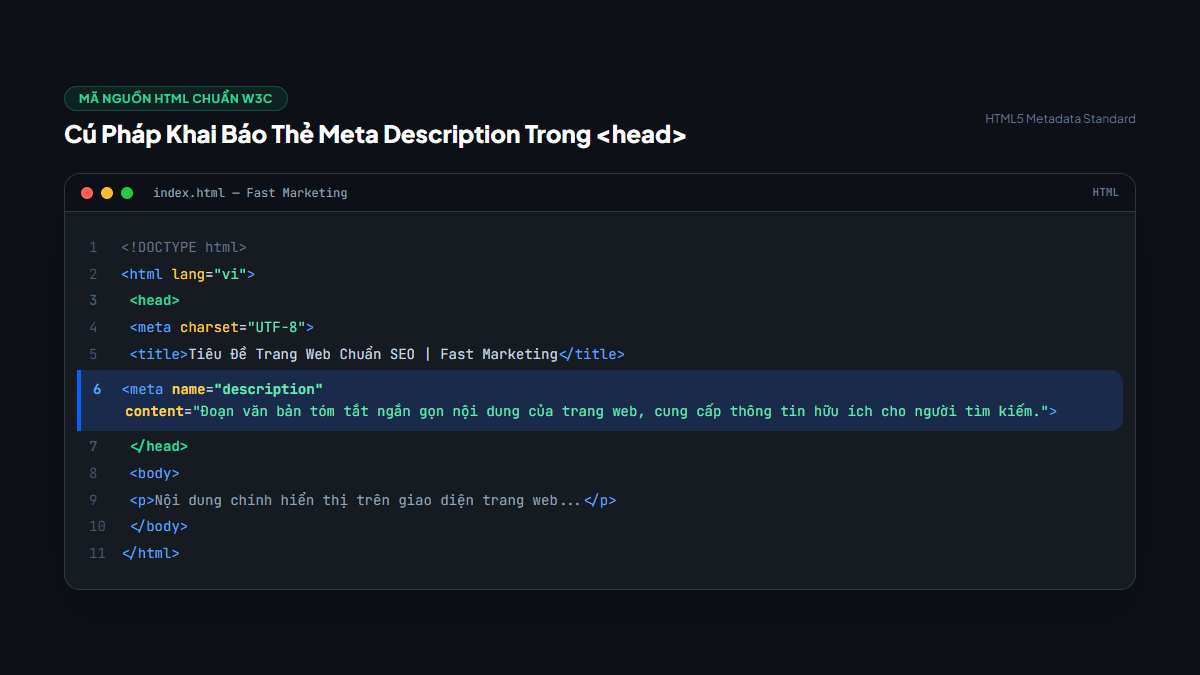
Task: Click the 'content="Đoạn văn bản tóm tắt' line
Action: click(591, 411)
